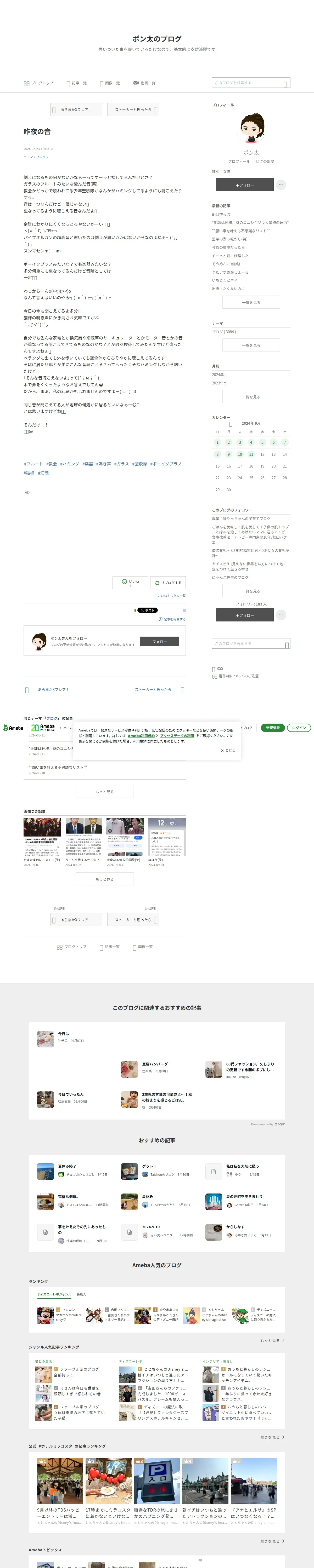Open 画像一覧 in the bottom navigation
The height and width of the screenshot is (1568, 314).
pyautogui.click(x=143, y=947)
